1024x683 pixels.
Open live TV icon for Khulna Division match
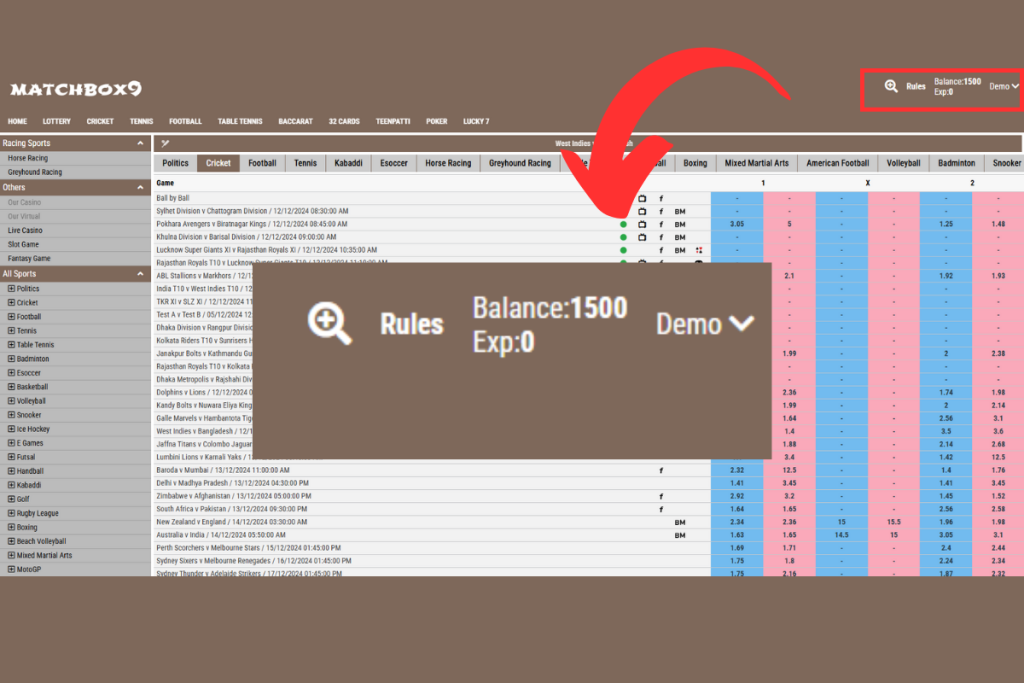(x=642, y=238)
